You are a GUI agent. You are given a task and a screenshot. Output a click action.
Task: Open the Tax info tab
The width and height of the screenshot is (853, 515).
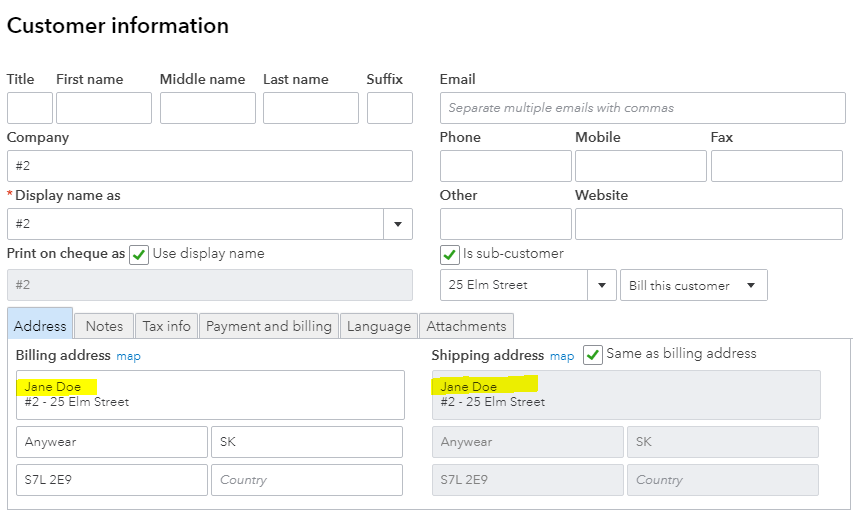(x=166, y=326)
